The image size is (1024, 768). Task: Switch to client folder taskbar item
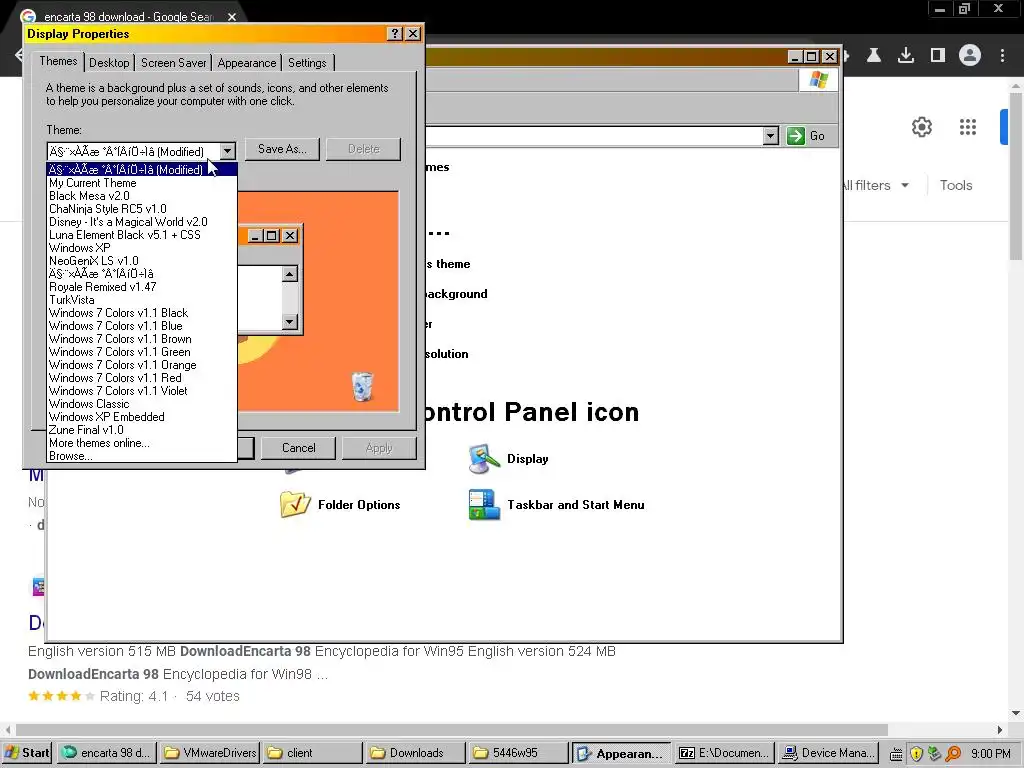pyautogui.click(x=312, y=753)
